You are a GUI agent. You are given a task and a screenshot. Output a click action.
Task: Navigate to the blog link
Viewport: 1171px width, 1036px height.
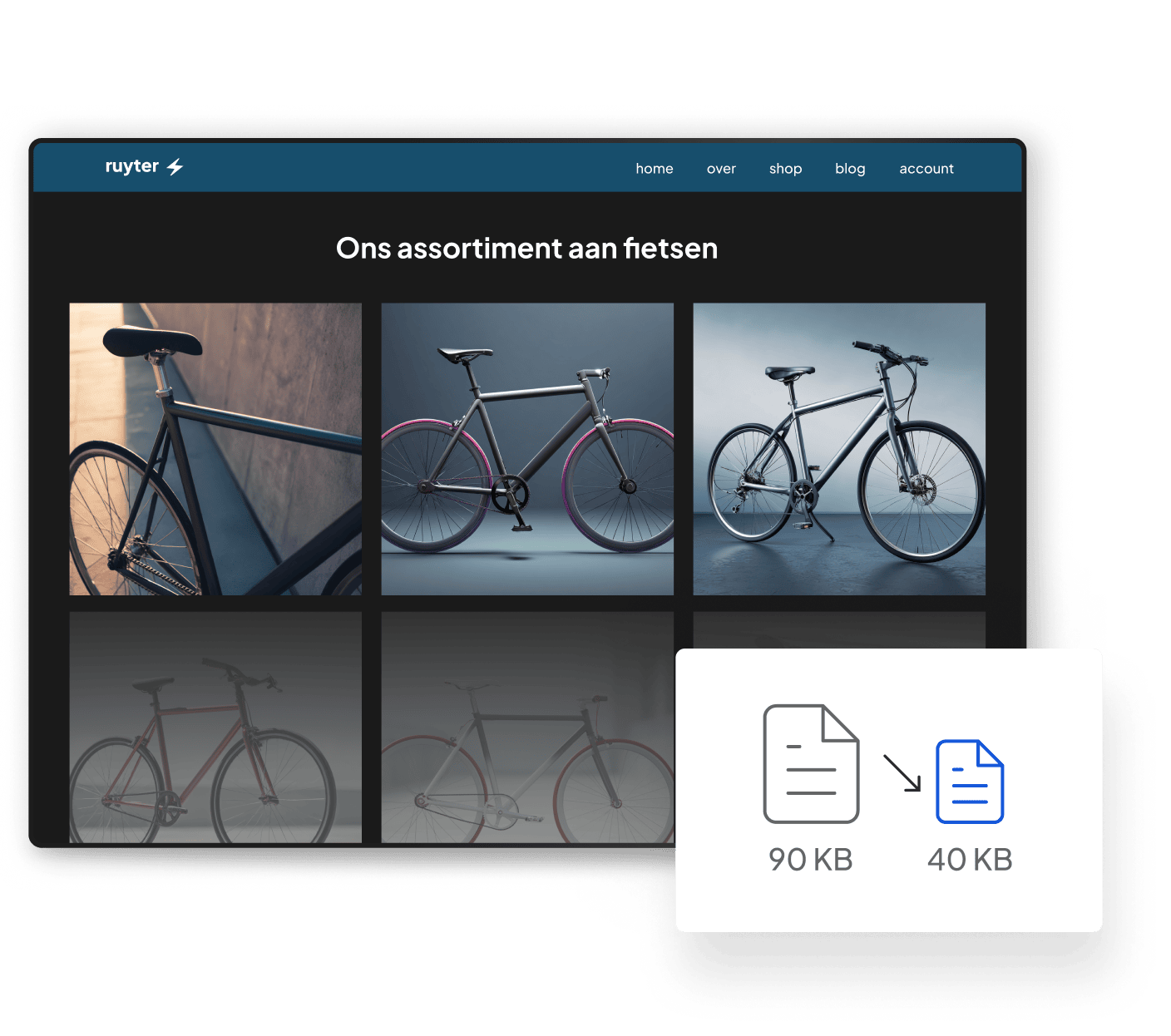point(850,169)
